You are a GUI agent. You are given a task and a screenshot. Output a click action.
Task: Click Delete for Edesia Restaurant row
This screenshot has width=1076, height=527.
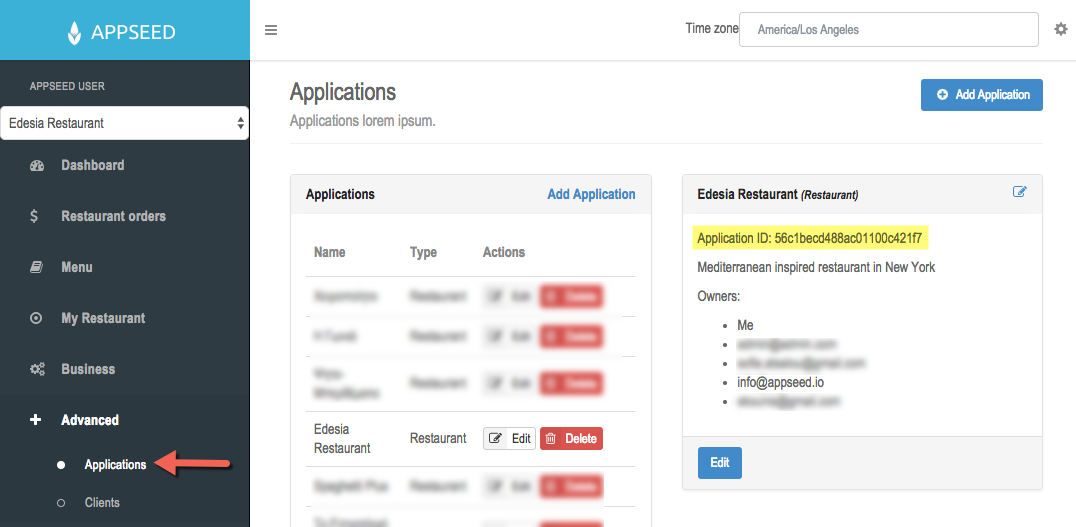pyautogui.click(x=571, y=438)
